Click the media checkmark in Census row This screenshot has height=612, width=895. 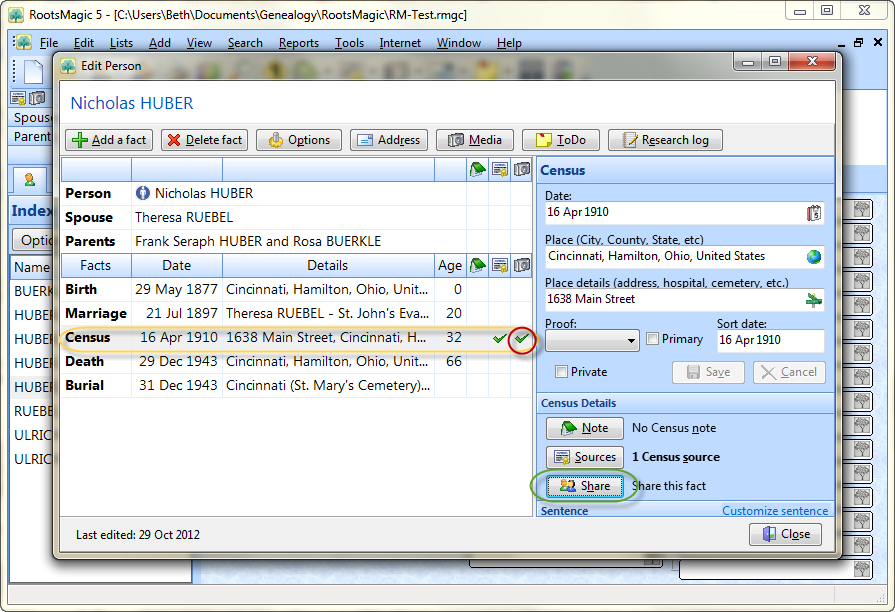[521, 338]
